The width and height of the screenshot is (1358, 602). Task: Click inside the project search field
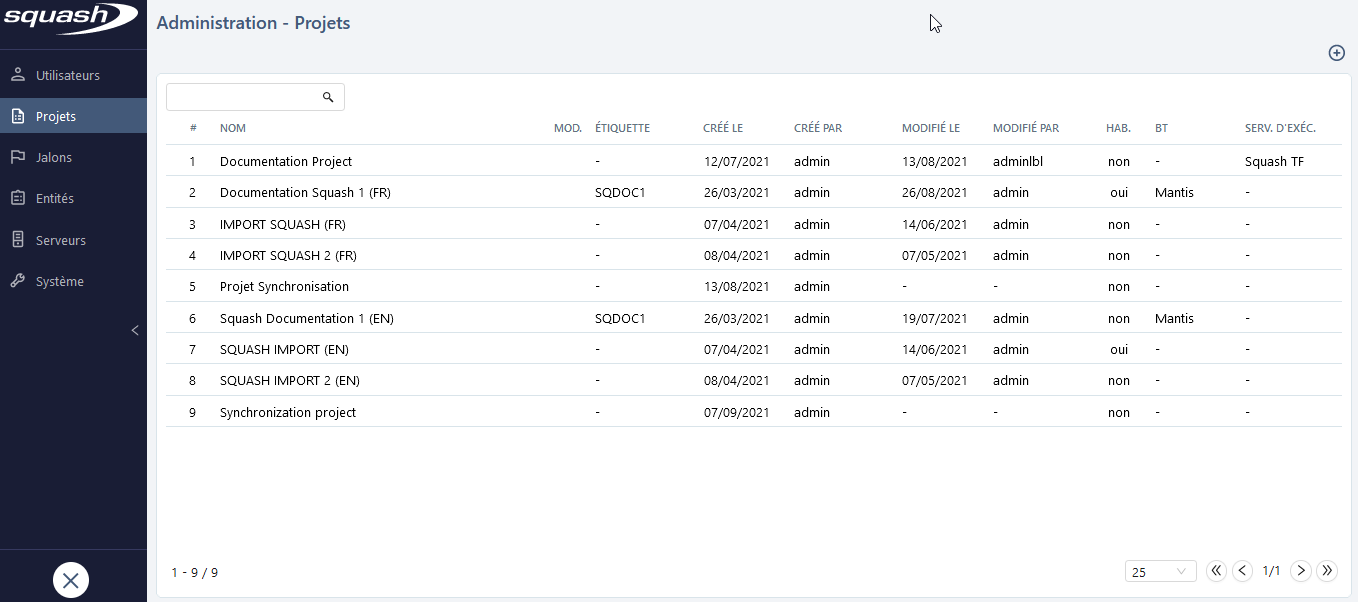click(x=245, y=96)
